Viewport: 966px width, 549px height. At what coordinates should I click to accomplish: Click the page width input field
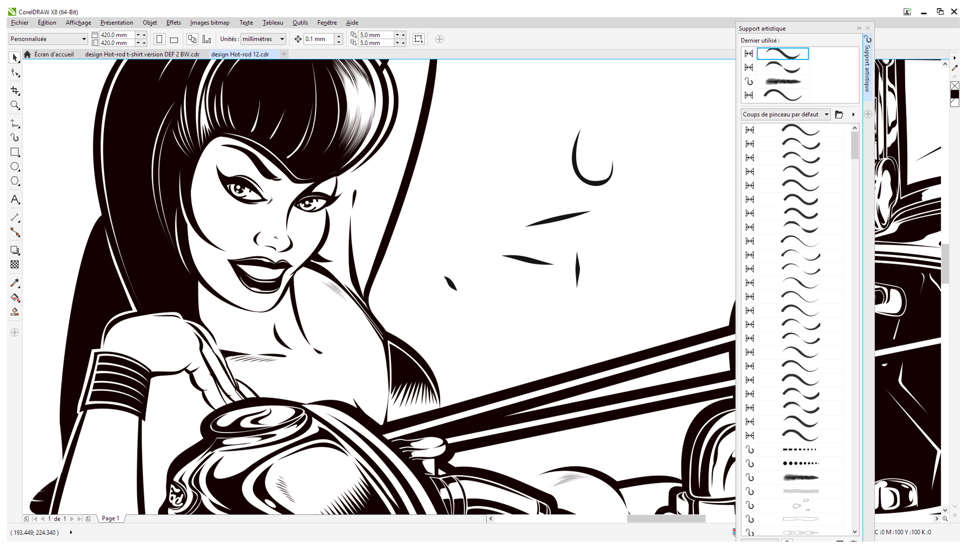coord(117,35)
